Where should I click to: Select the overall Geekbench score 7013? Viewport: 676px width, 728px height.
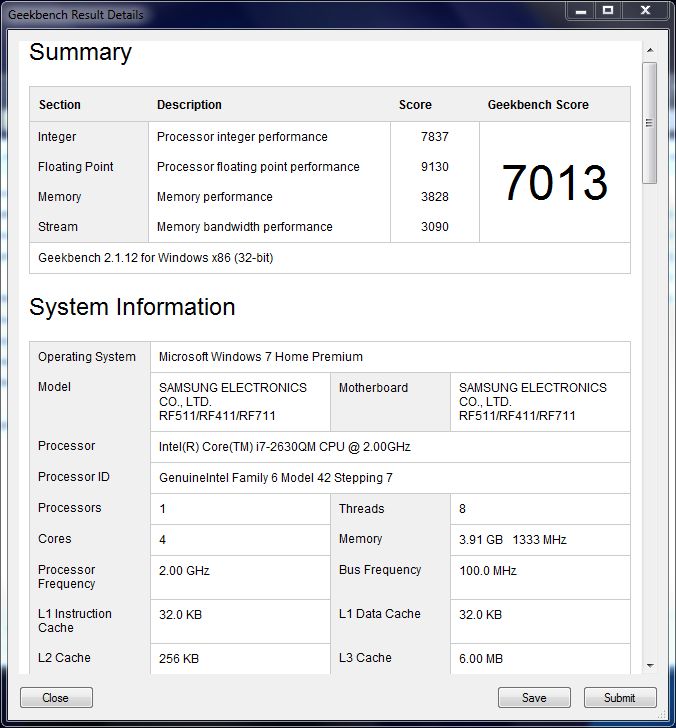555,182
